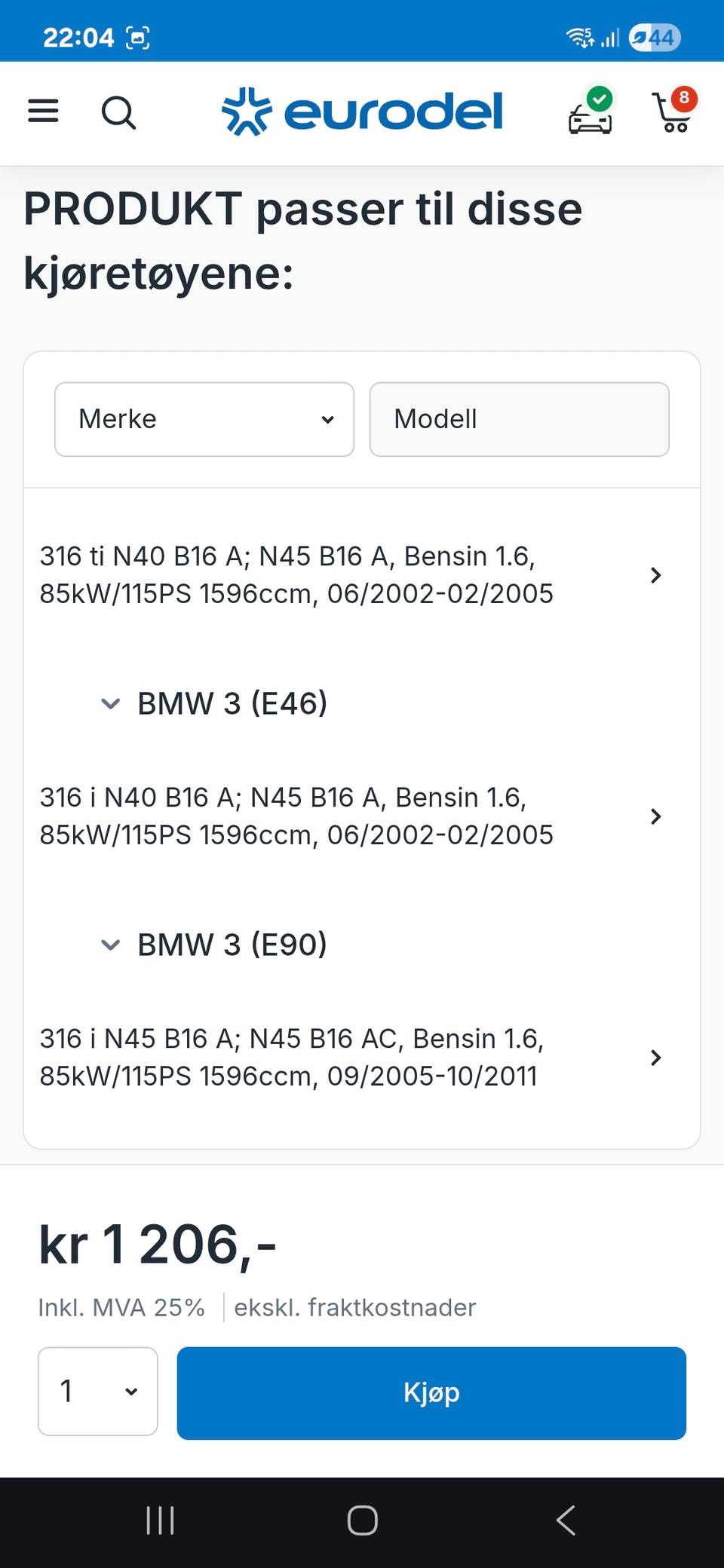Tap the search magnifier icon

click(118, 113)
